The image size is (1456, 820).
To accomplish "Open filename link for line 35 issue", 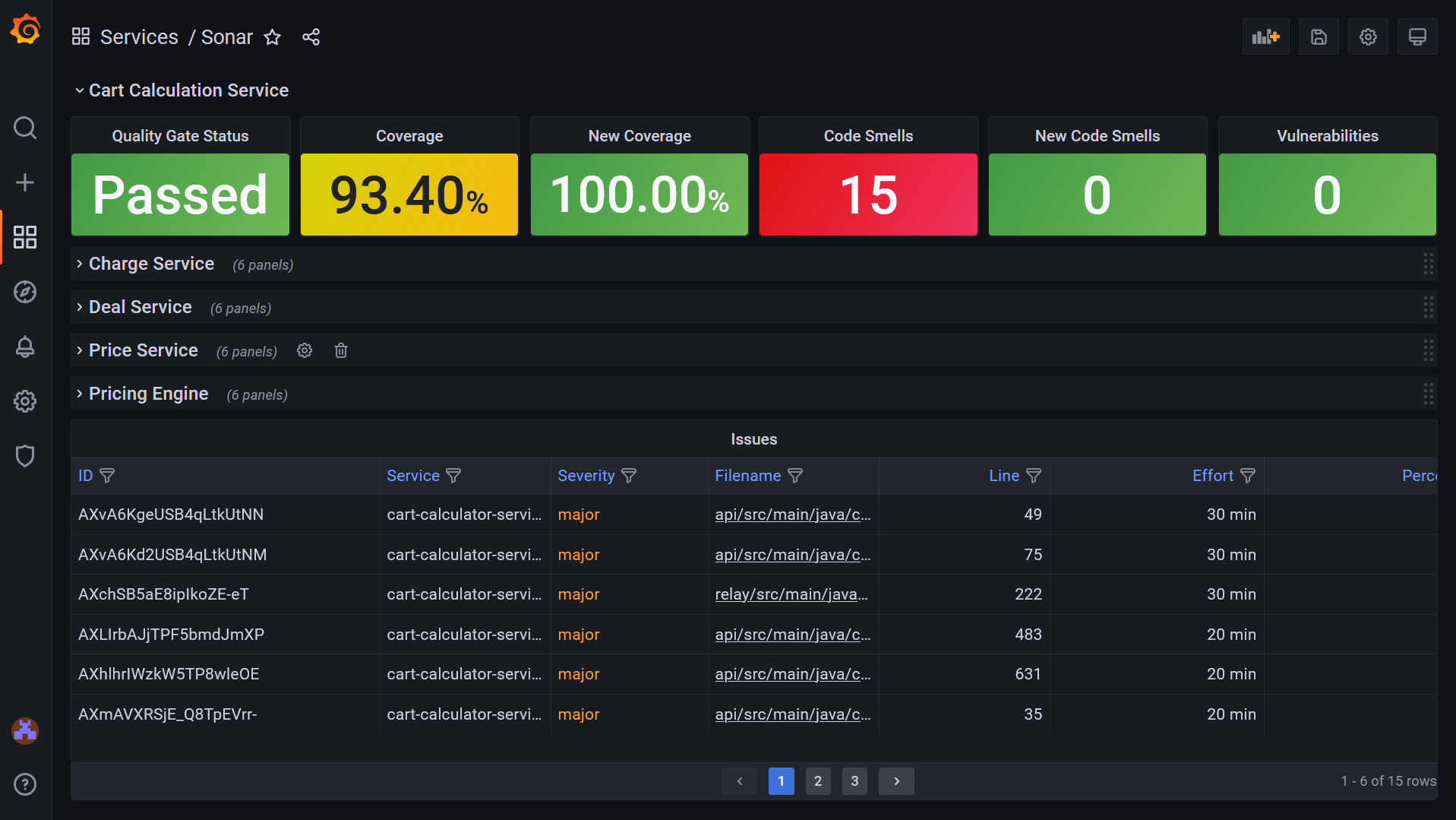I will [793, 714].
